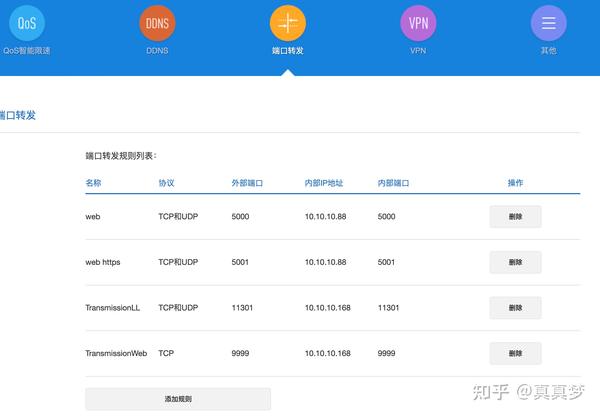The image size is (600, 416).
Task: Delete the TransmissionLL forwarding rule
Action: (515, 308)
